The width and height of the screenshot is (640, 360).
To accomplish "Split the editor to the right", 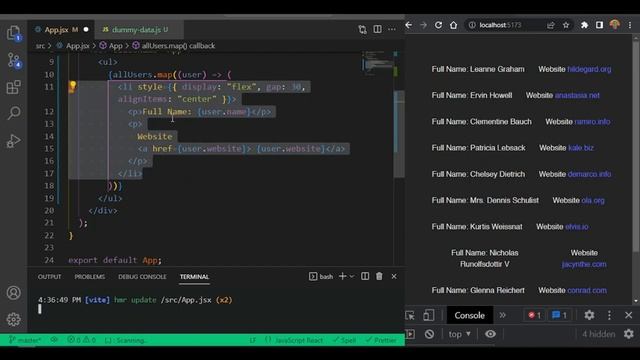I will click(378, 29).
